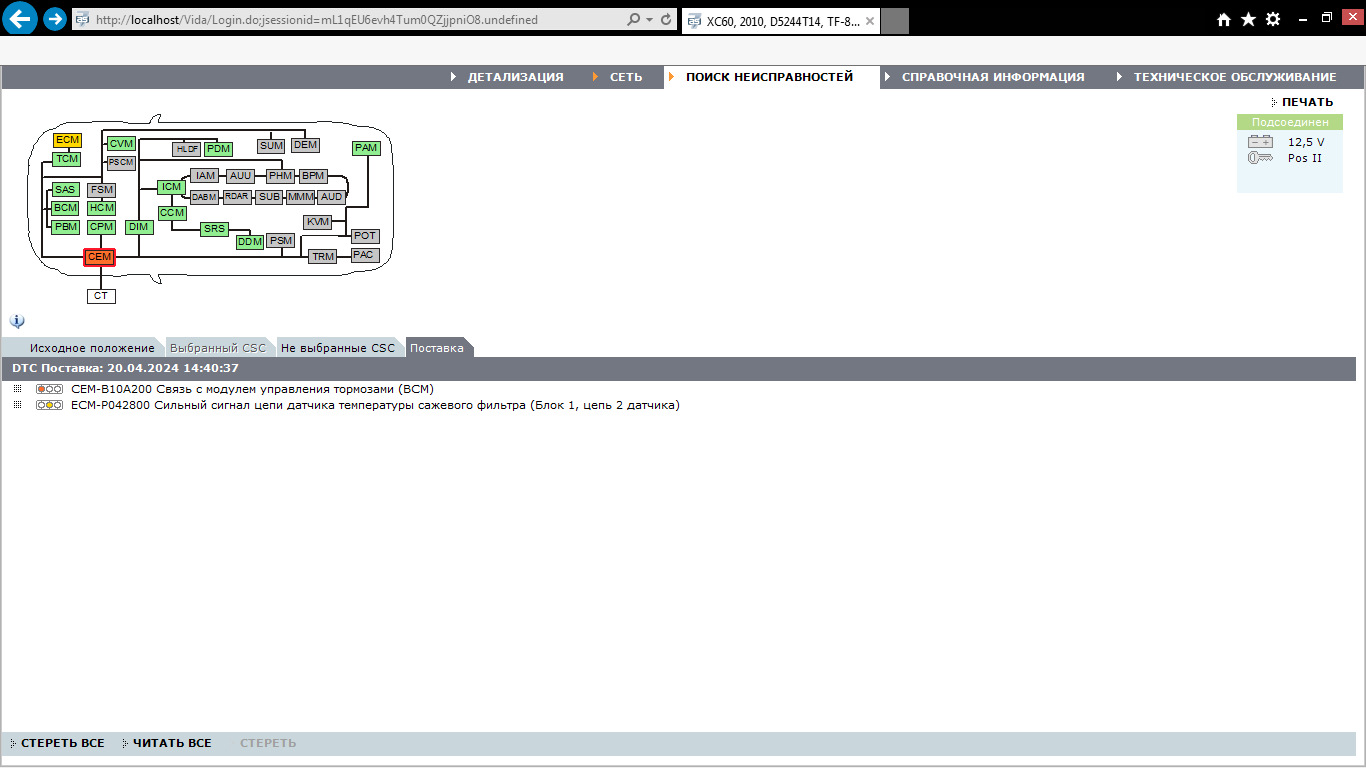Click the browser address bar
The width and height of the screenshot is (1366, 768).
[x=349, y=19]
